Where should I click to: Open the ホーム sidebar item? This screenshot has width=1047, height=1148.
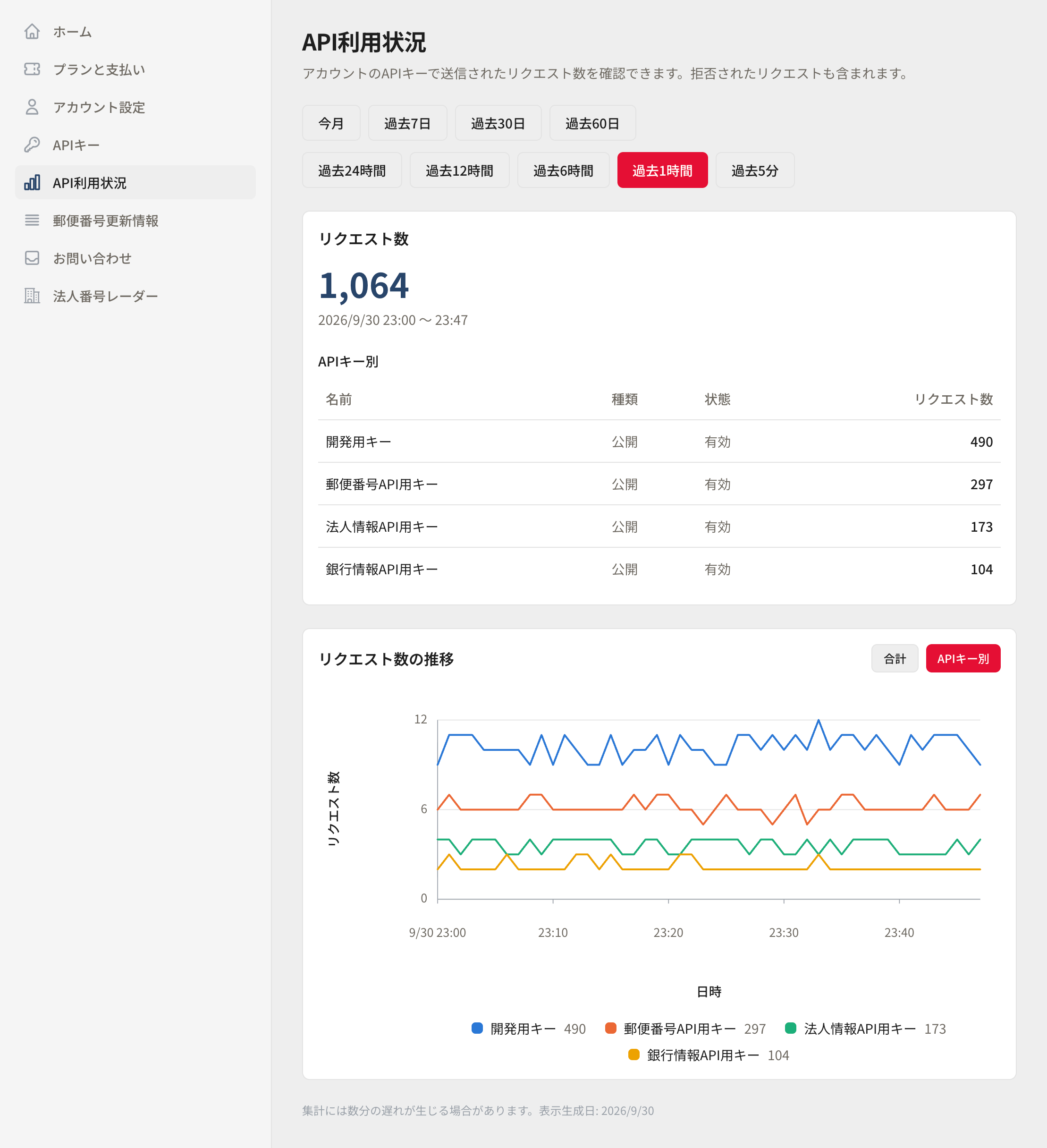coord(135,31)
